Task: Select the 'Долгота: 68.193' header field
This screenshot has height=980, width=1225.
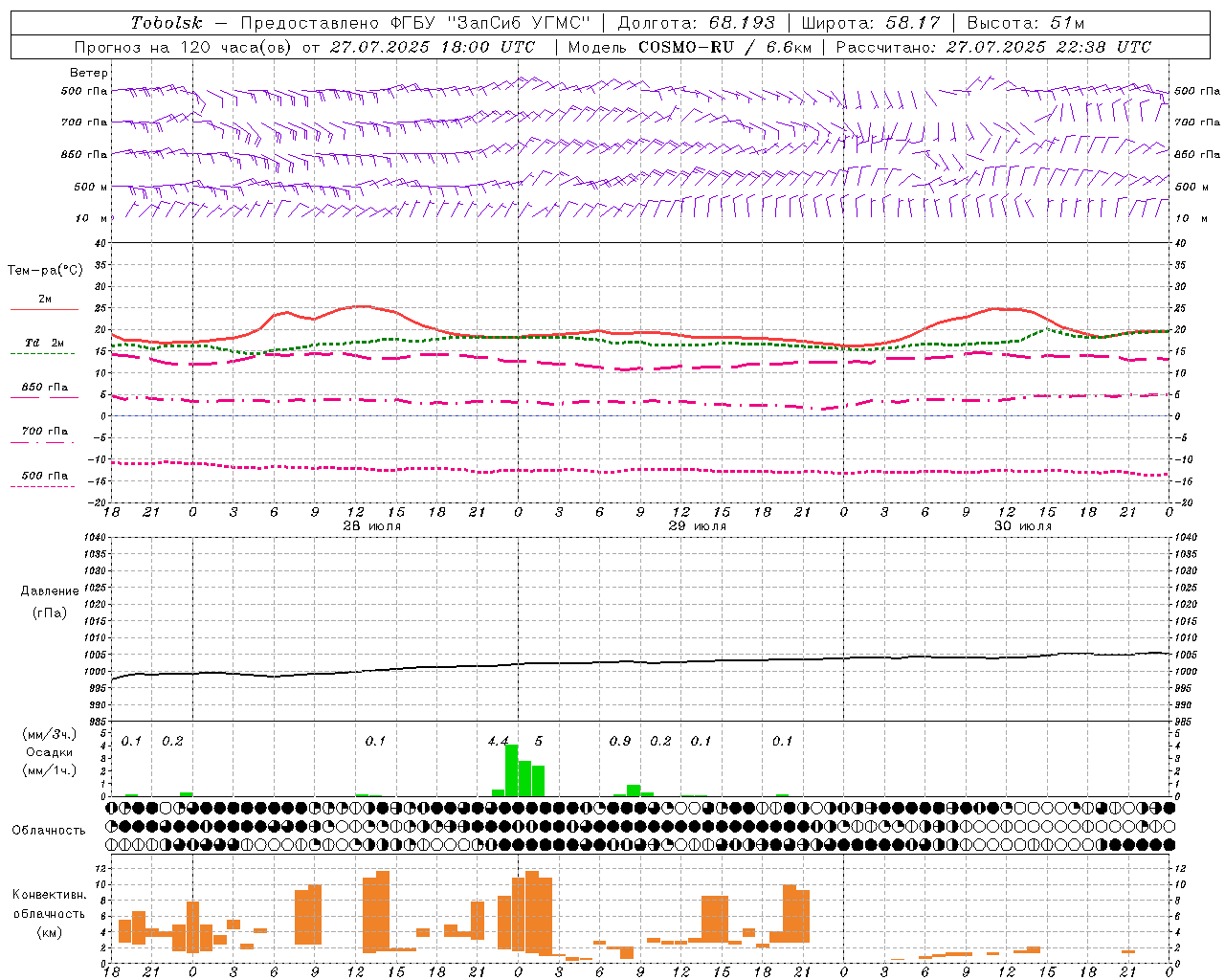Action: (697, 23)
